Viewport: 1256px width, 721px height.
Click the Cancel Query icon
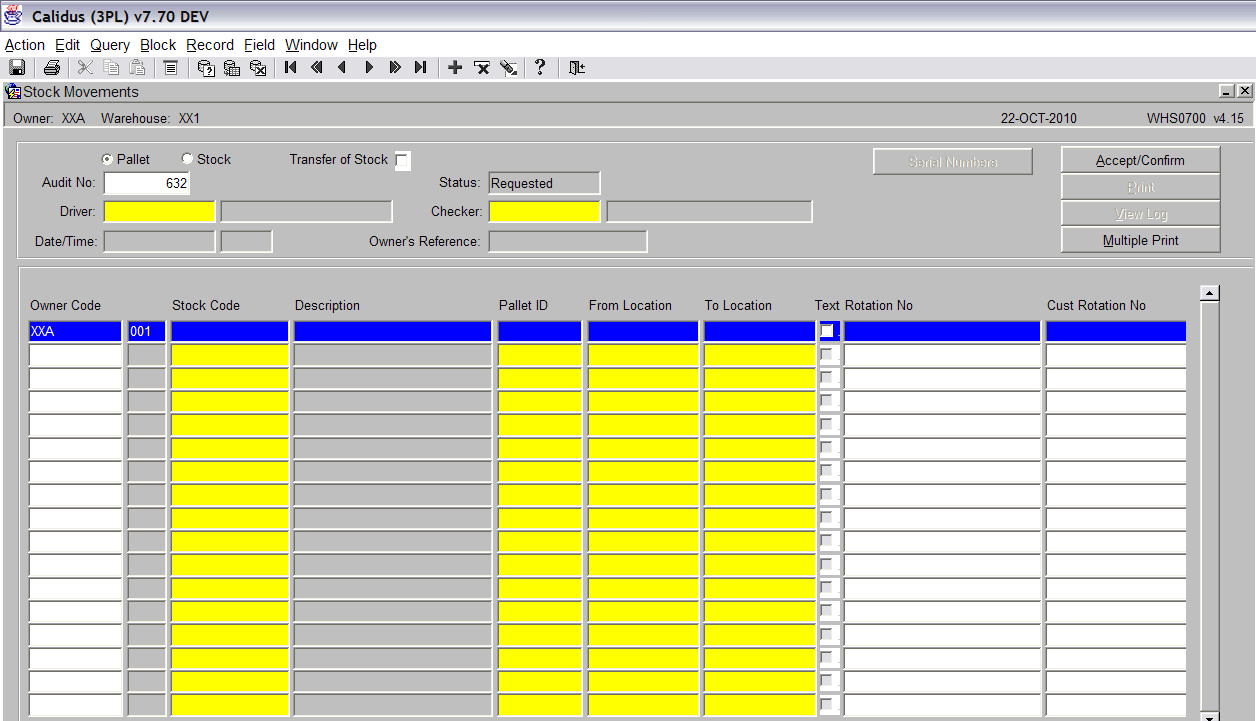258,68
